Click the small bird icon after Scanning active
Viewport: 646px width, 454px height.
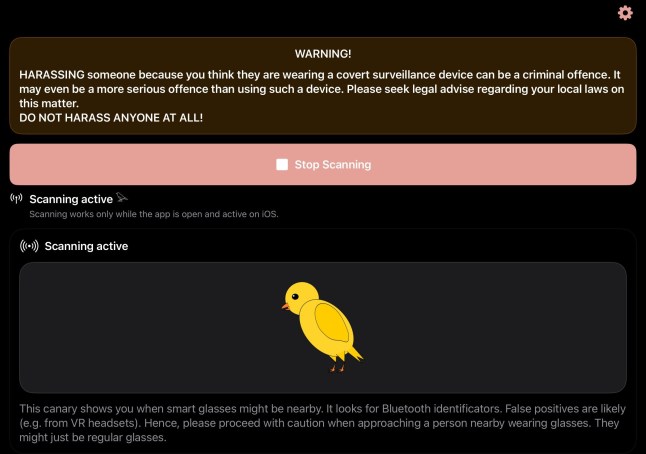tap(122, 198)
